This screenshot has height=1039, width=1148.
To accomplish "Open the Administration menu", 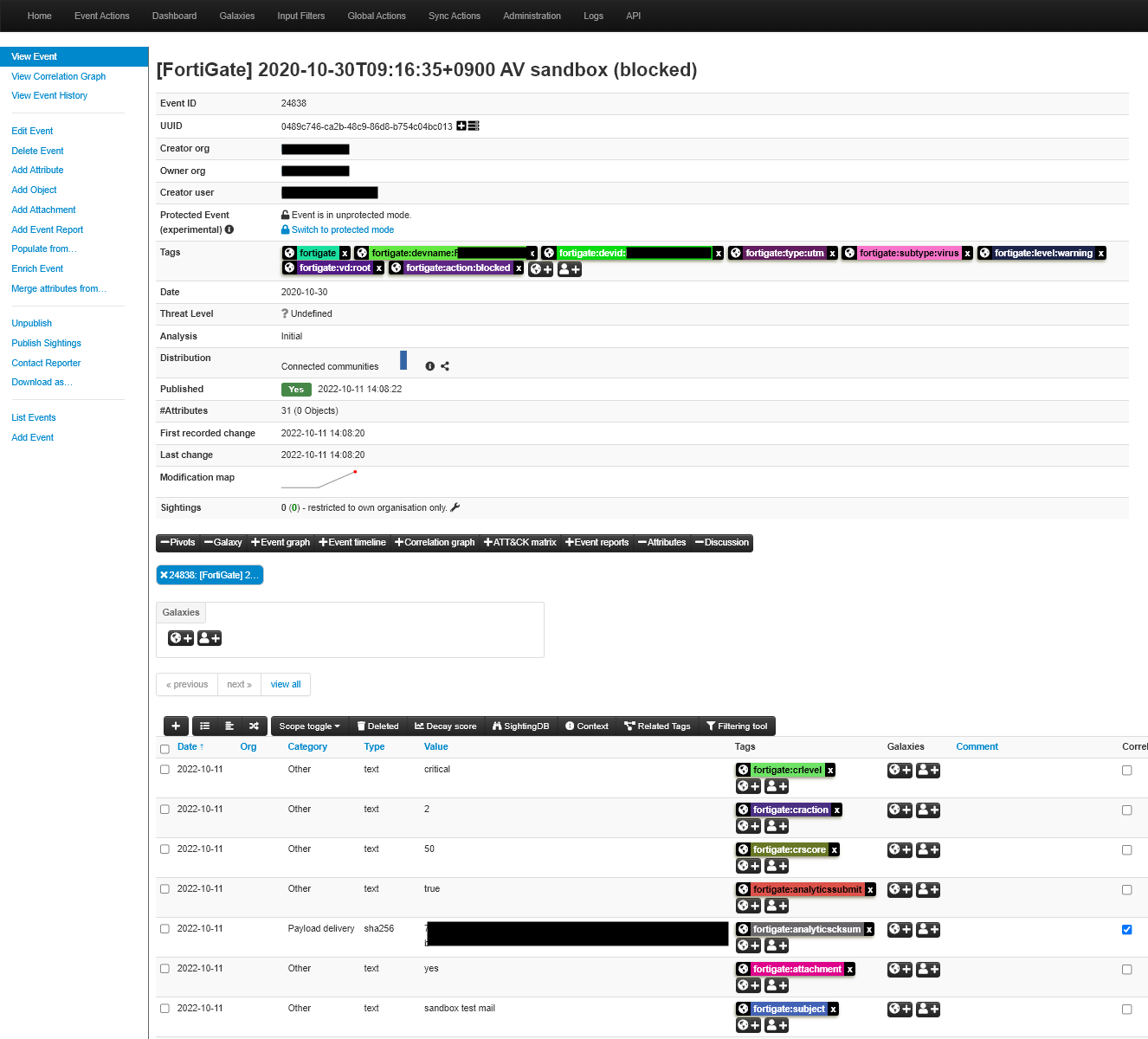I will [532, 16].
